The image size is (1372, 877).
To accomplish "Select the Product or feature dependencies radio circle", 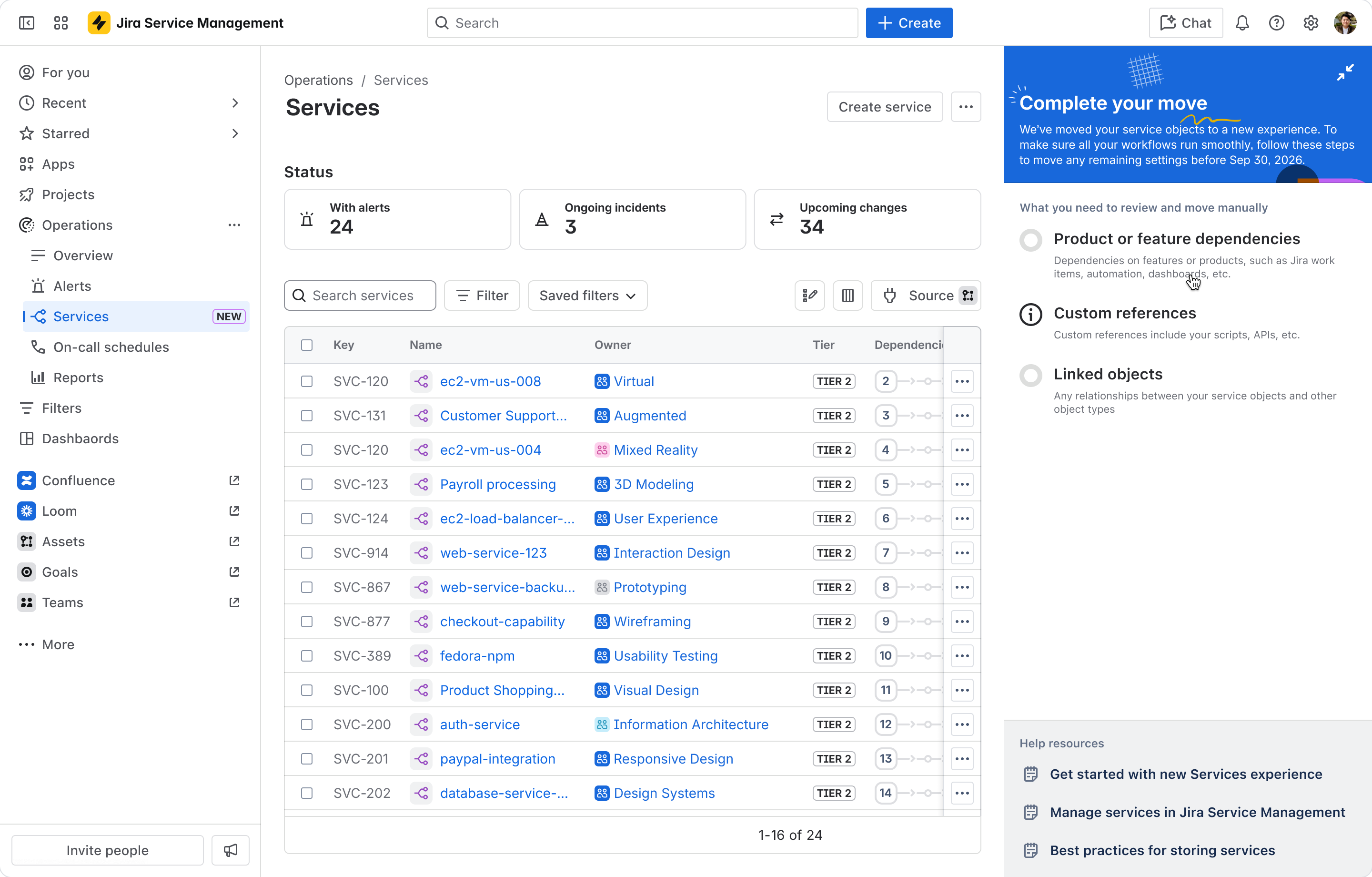I will point(1031,239).
